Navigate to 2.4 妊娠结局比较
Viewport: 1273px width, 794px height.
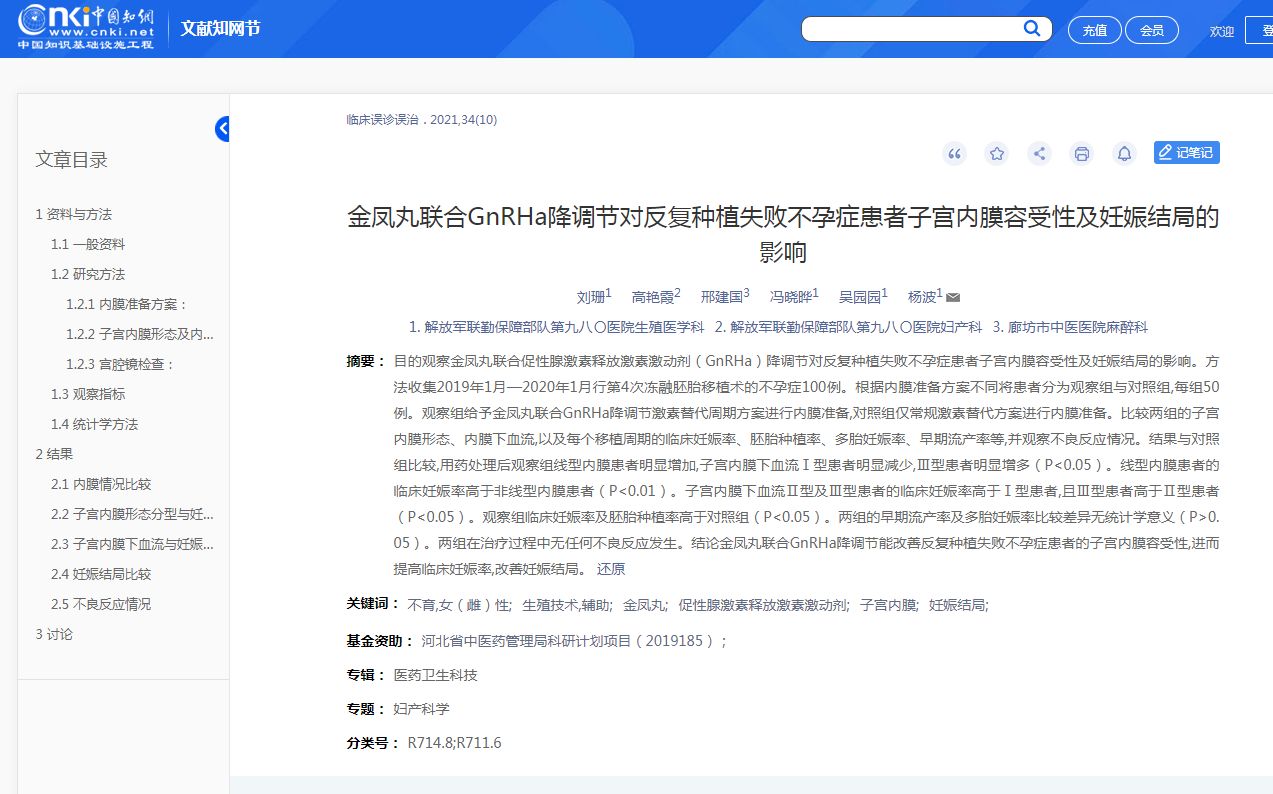pos(101,574)
